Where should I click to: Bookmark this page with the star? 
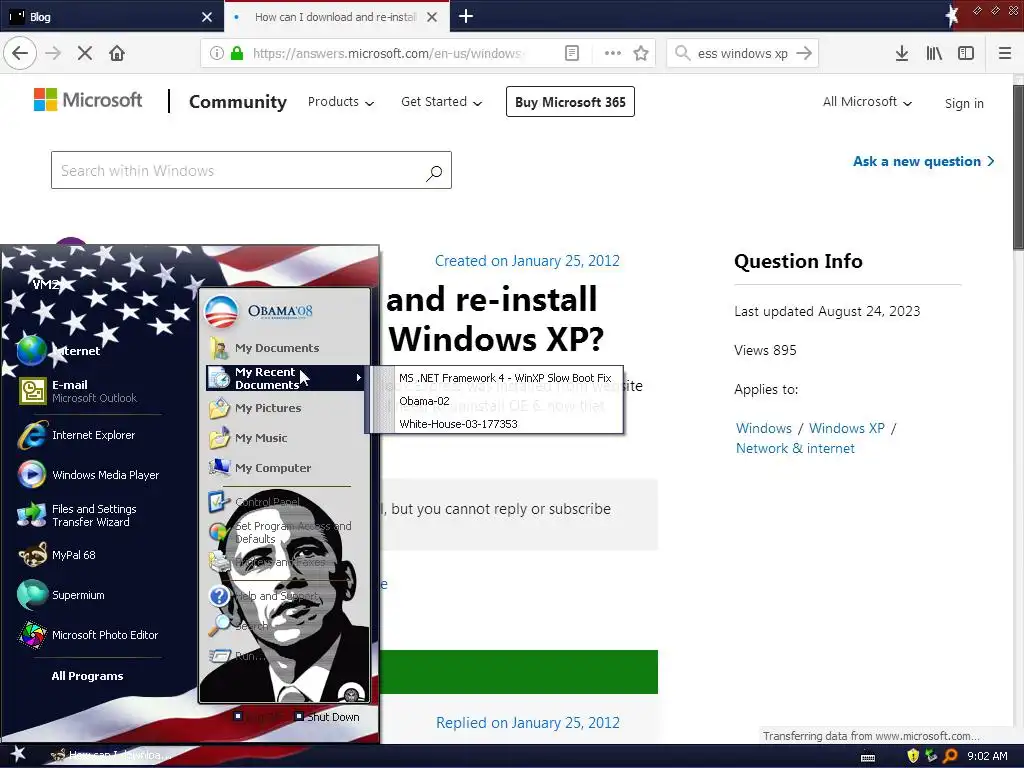pos(641,53)
